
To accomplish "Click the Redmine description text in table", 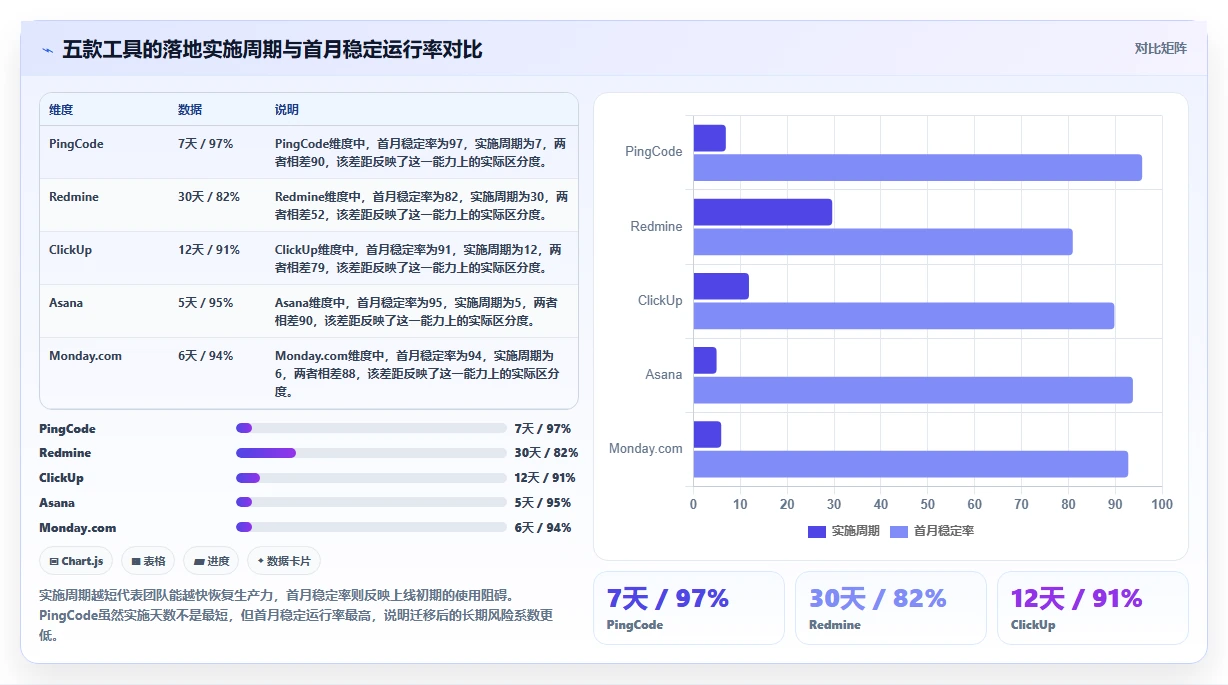I will (421, 206).
